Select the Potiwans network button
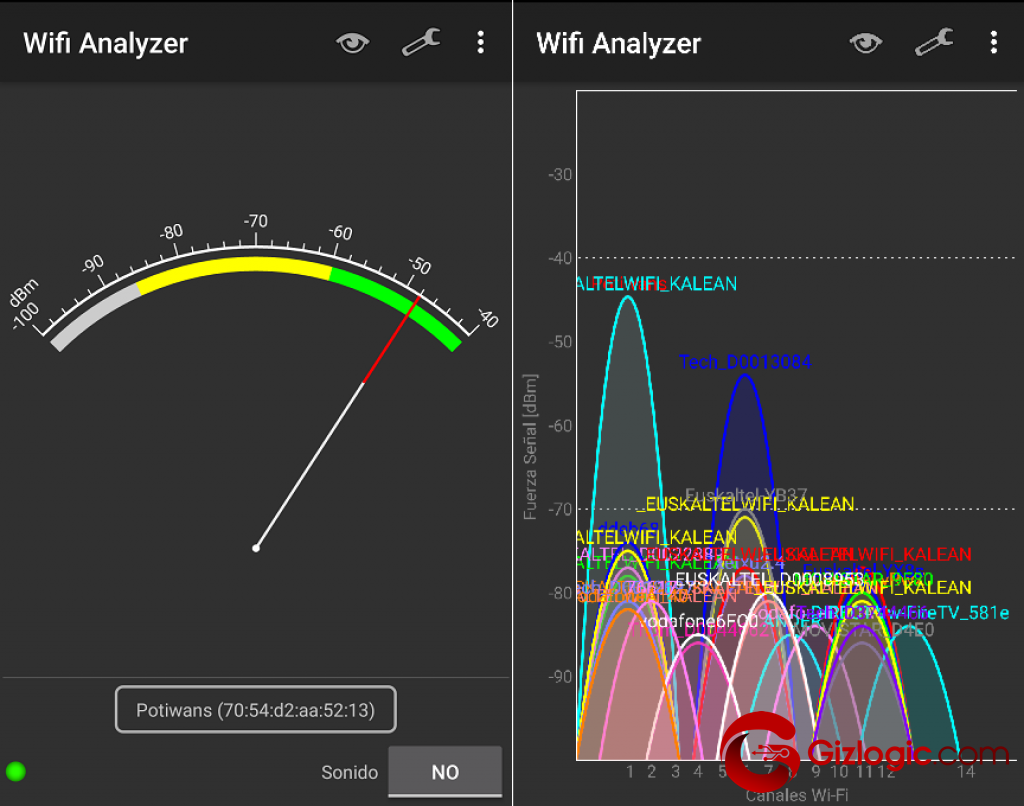The image size is (1024, 806). pyautogui.click(x=255, y=709)
